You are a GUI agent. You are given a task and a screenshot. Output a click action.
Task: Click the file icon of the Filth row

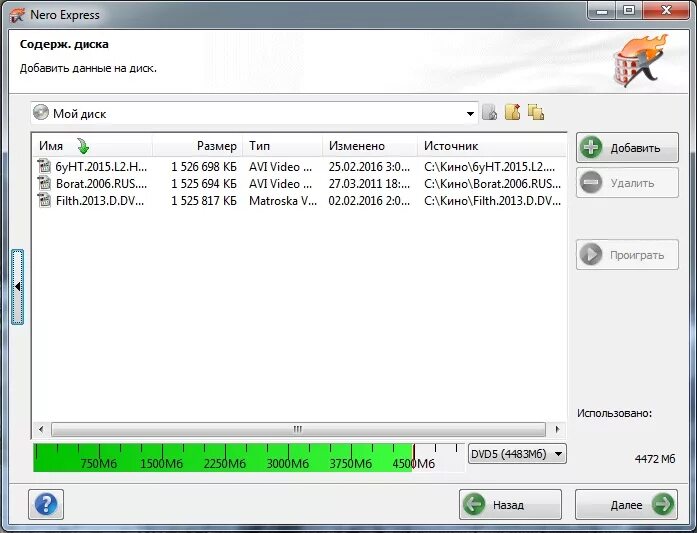[x=44, y=200]
